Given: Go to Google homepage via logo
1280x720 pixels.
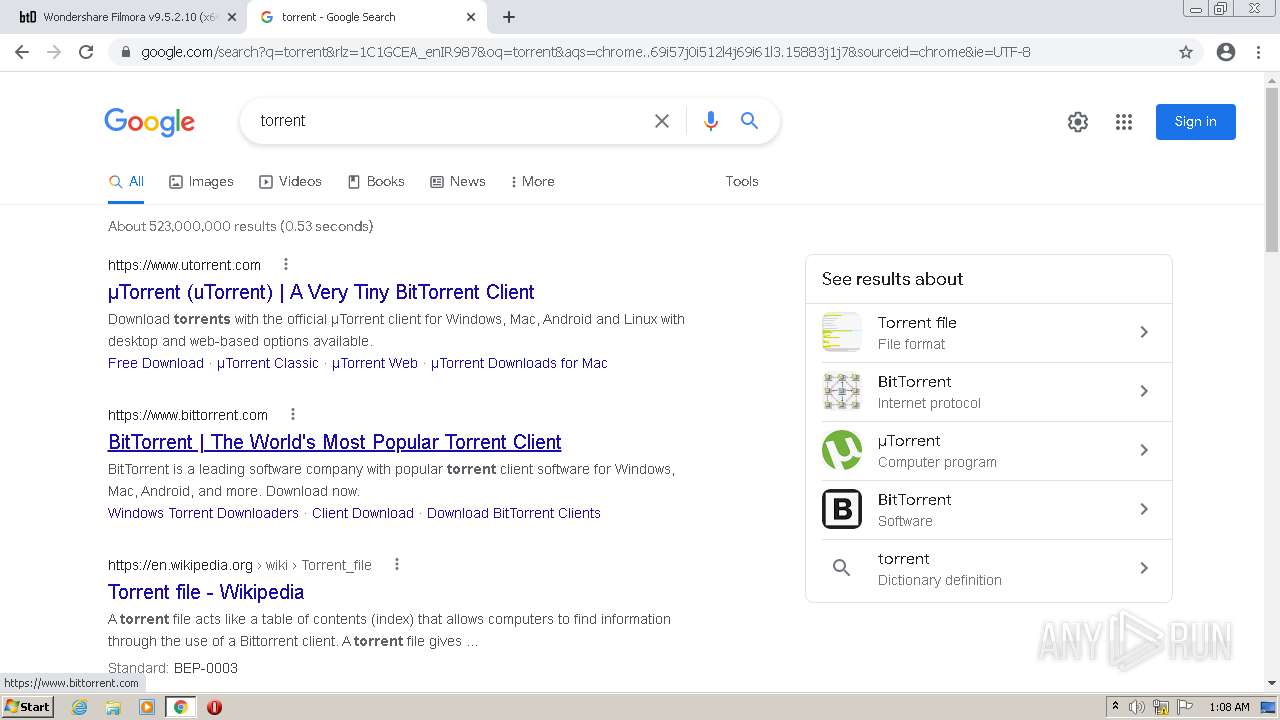Looking at the screenshot, I should point(150,122).
